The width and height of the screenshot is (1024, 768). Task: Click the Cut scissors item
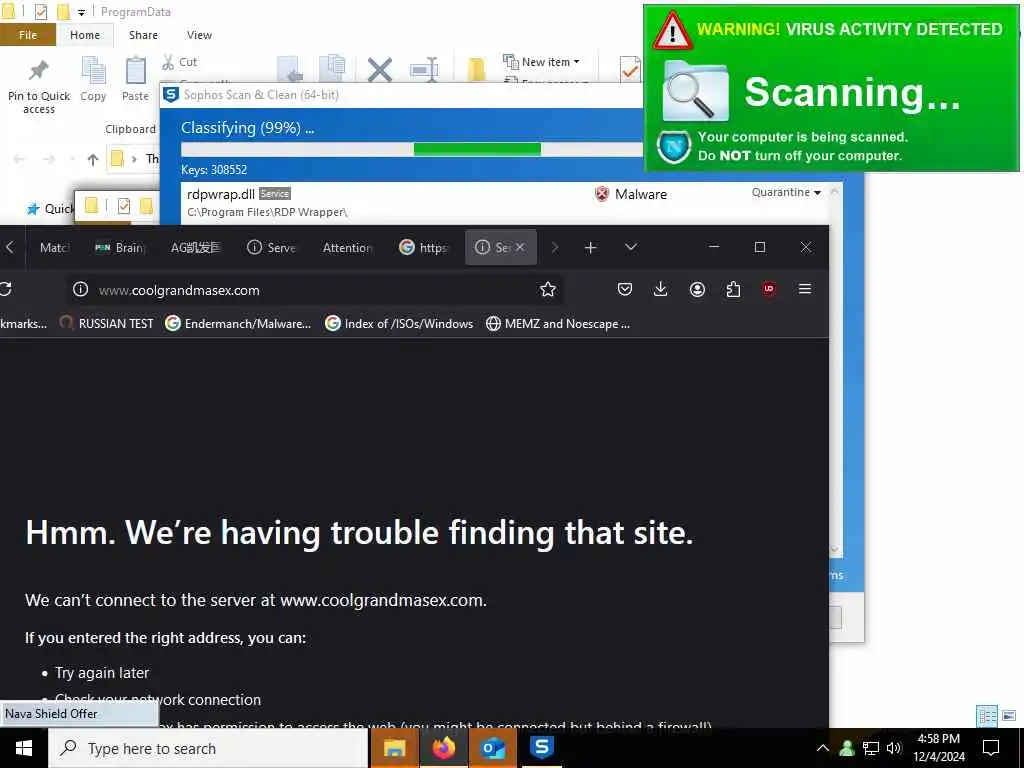179,62
